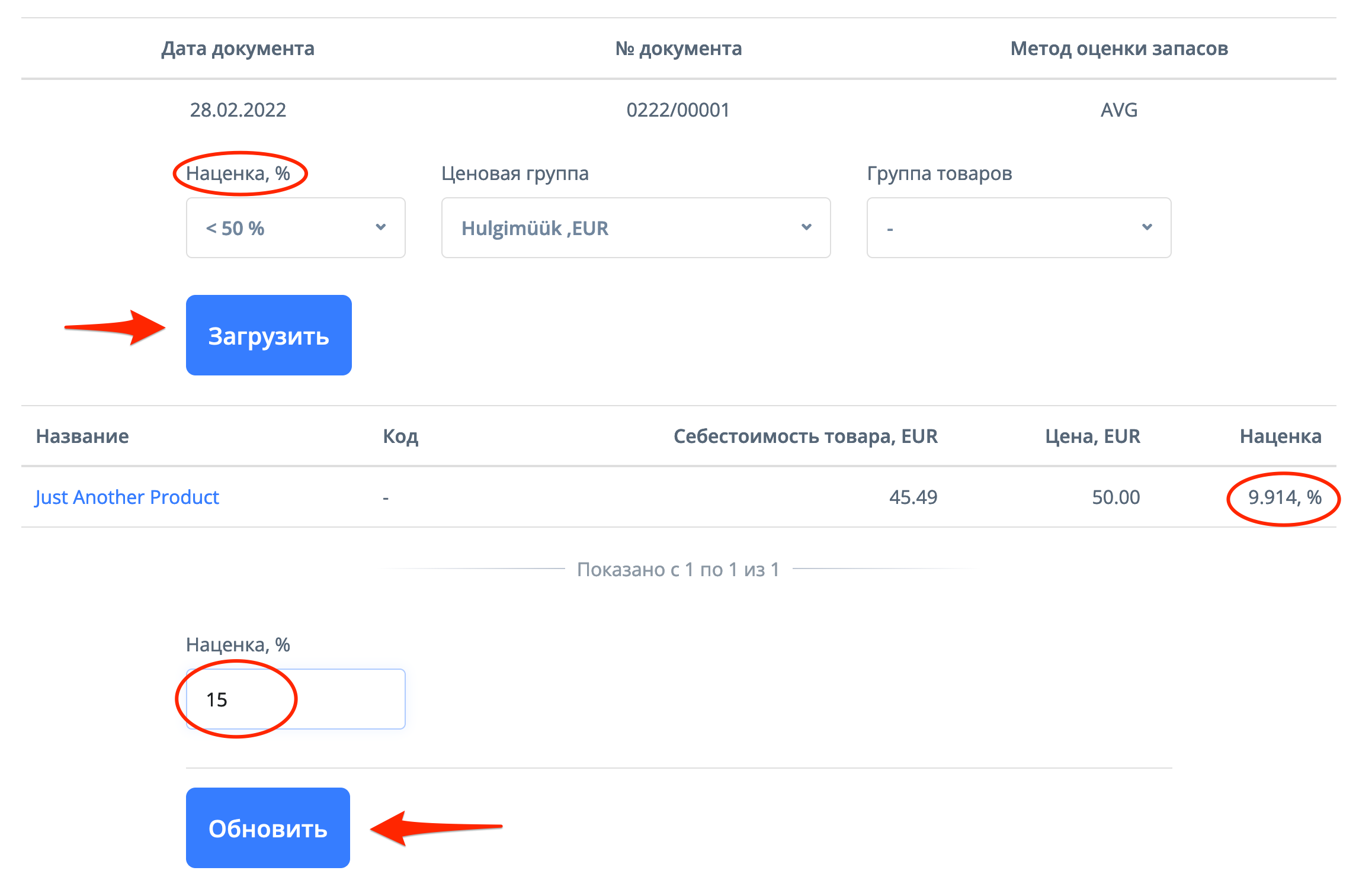The width and height of the screenshot is (1372, 893).
Task: Click the chevron in the Группа товаров selector
Action: (x=1147, y=227)
